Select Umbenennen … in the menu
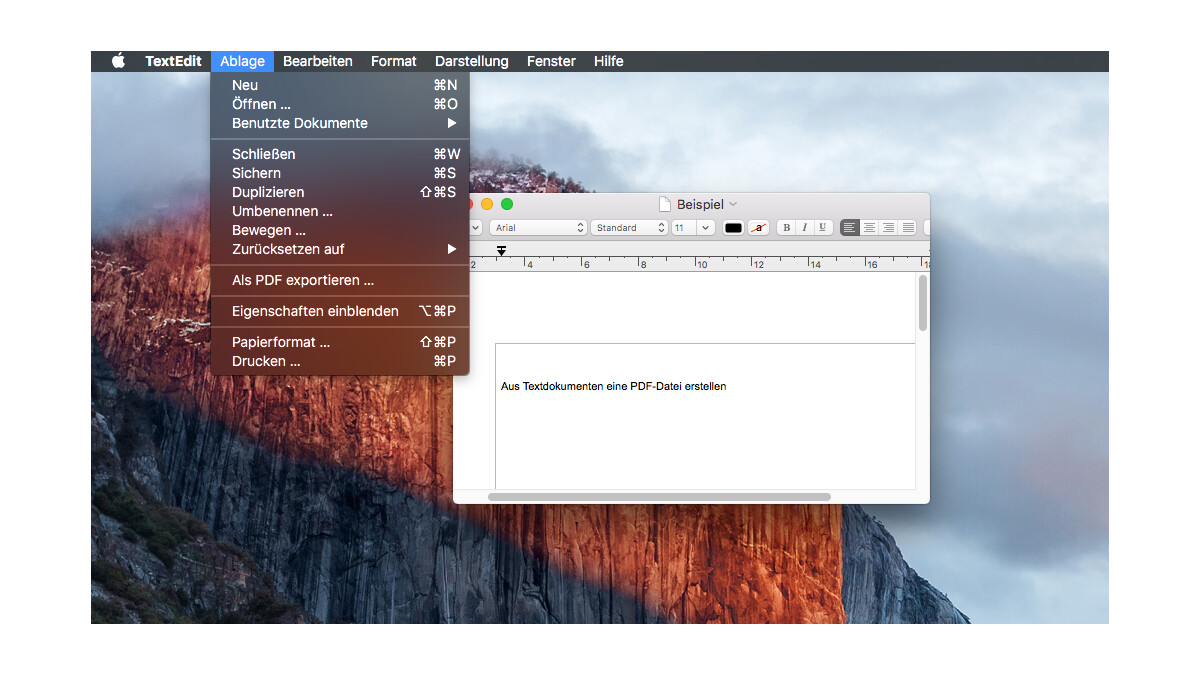The width and height of the screenshot is (1200, 675). coord(340,211)
